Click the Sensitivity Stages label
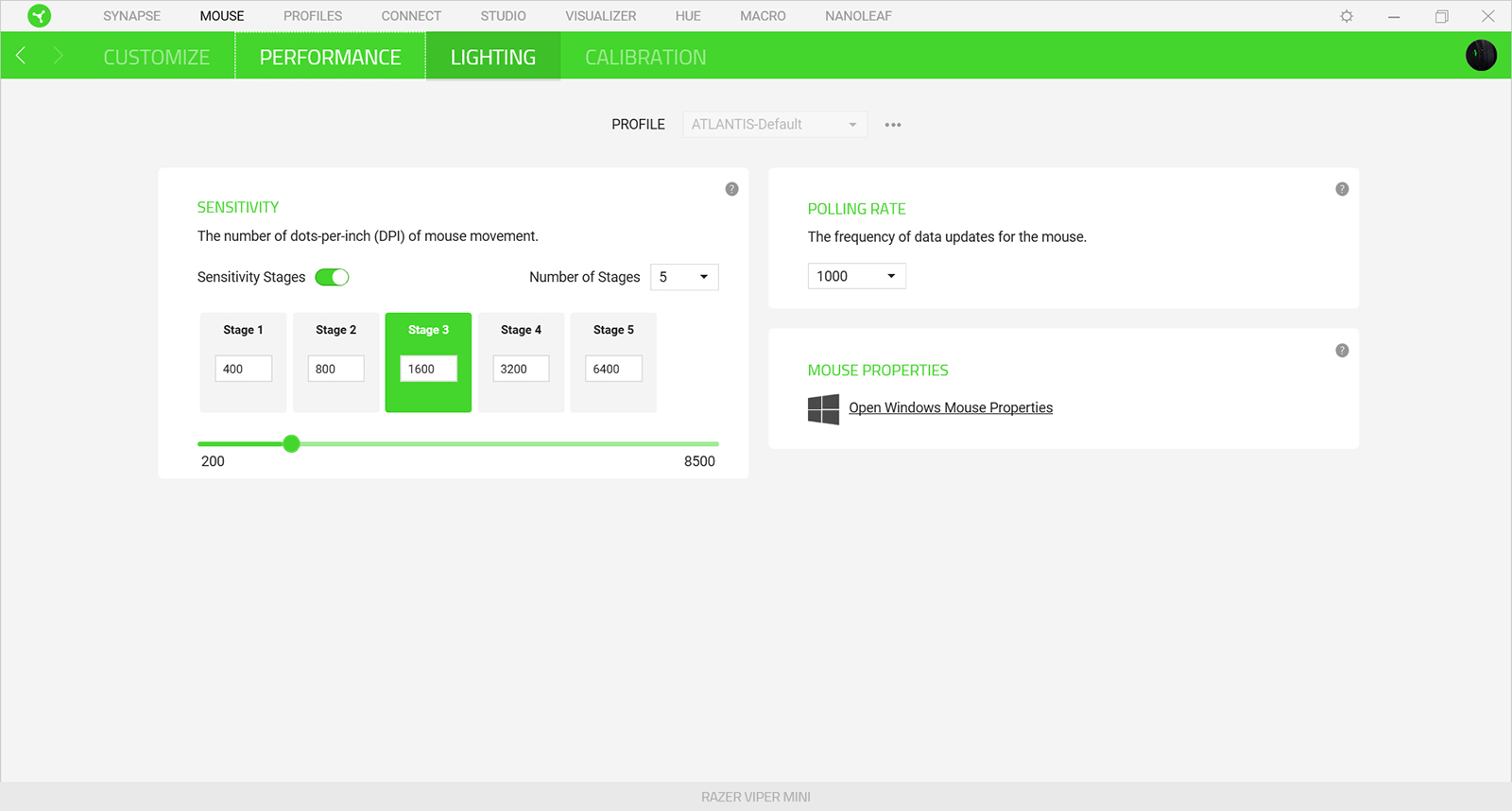This screenshot has width=1512, height=811. pos(251,277)
